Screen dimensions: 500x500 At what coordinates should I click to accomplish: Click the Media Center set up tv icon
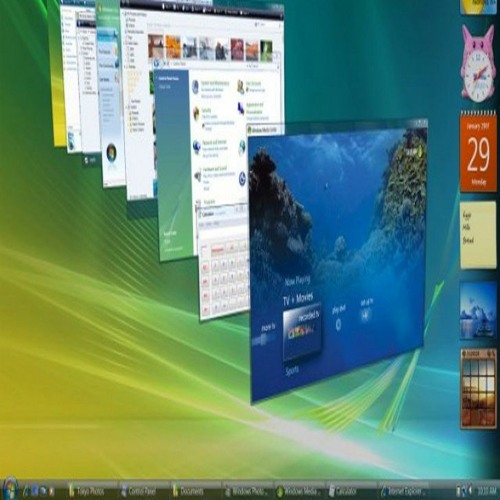(x=366, y=314)
